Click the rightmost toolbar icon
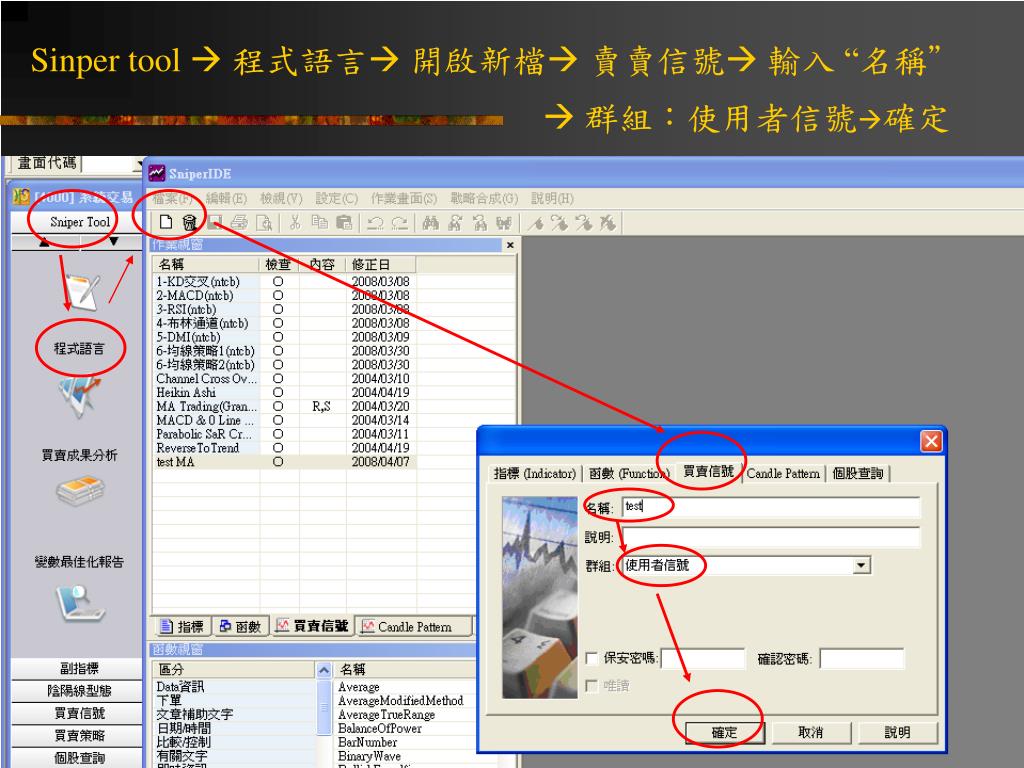This screenshot has width=1024, height=768. tap(608, 223)
